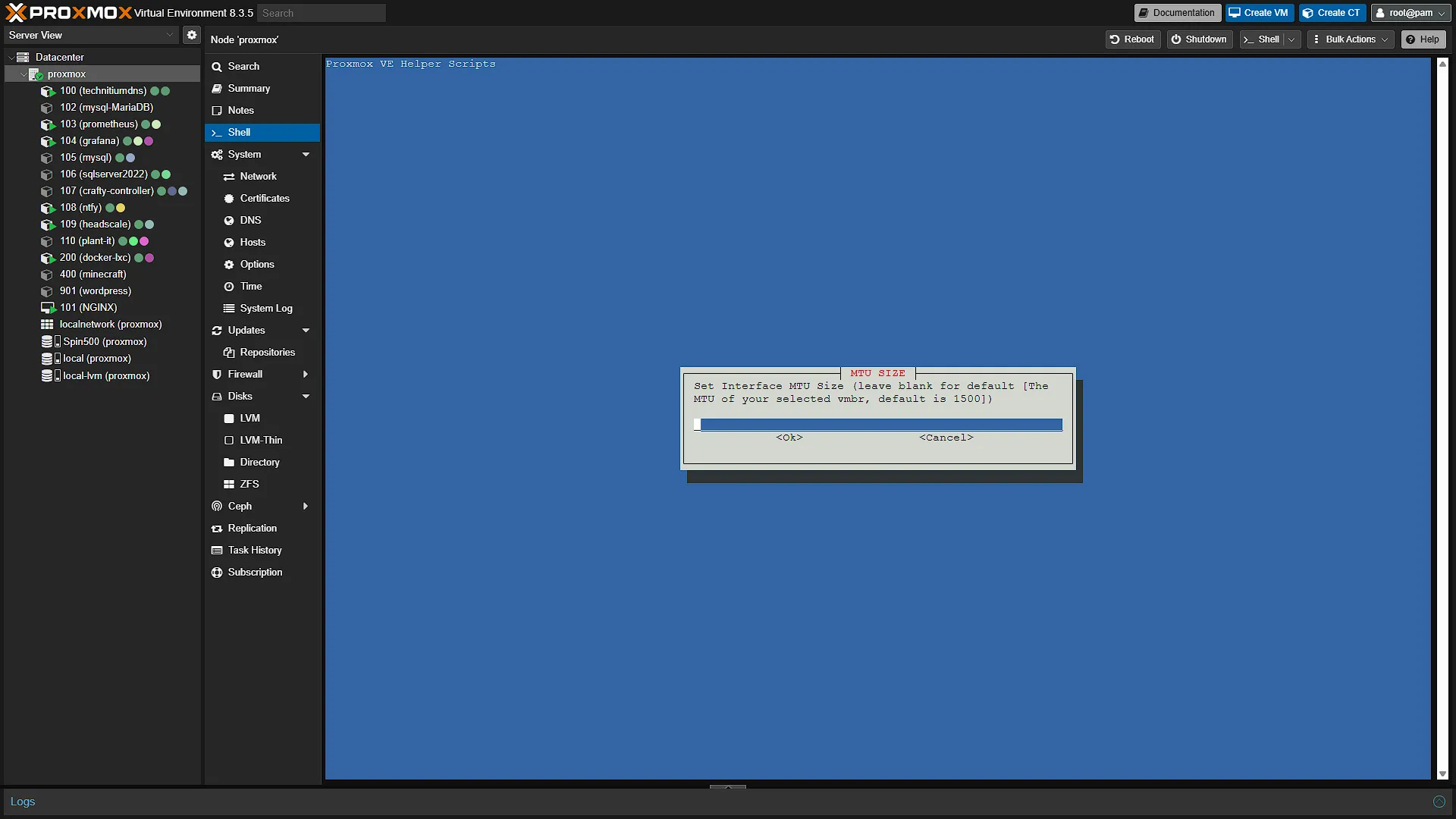Confirm MTU size dialog with Ok
The image size is (1456, 819).
point(789,438)
